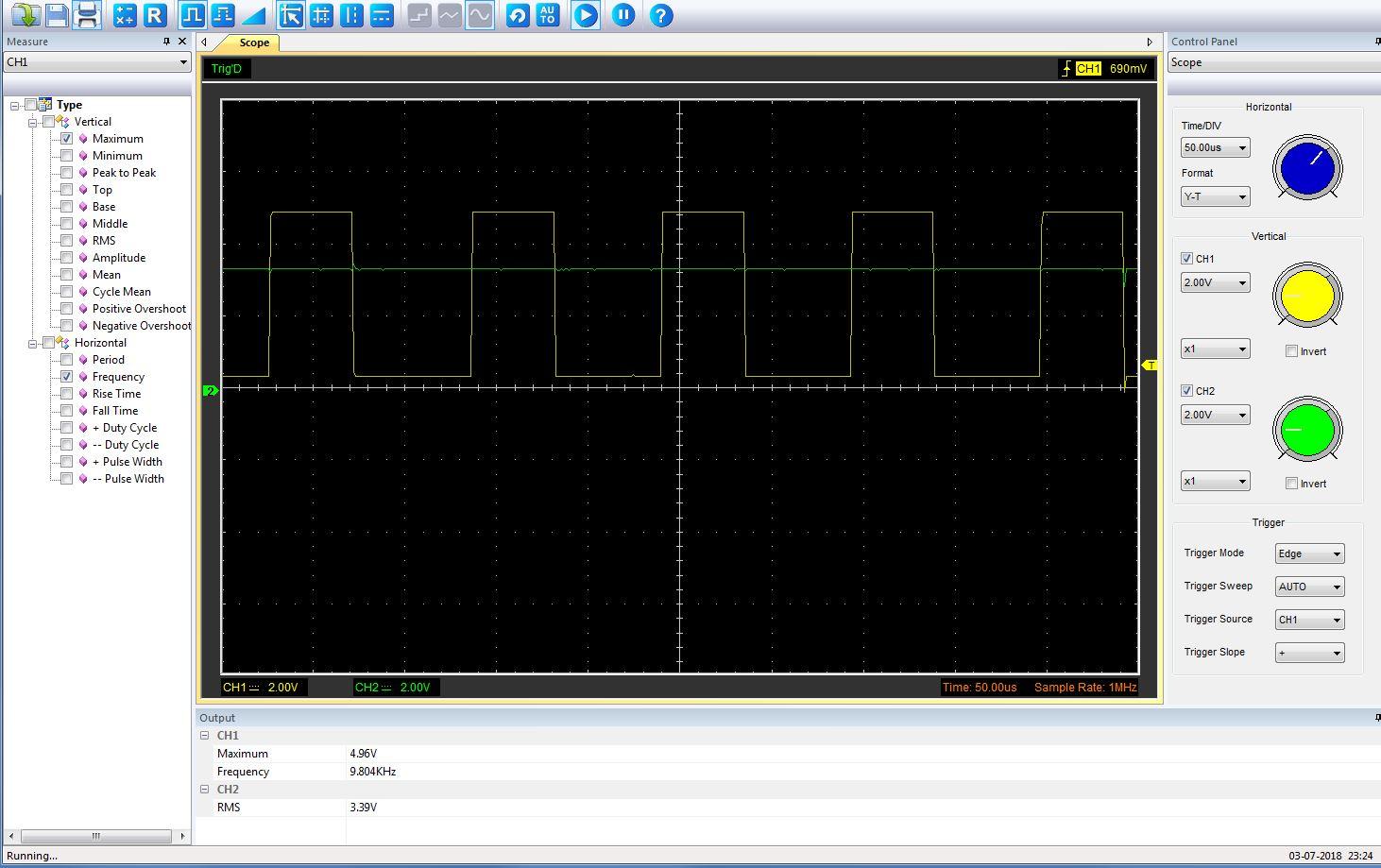Pause acquisition with the pause icon
1381x868 pixels.
623,15
